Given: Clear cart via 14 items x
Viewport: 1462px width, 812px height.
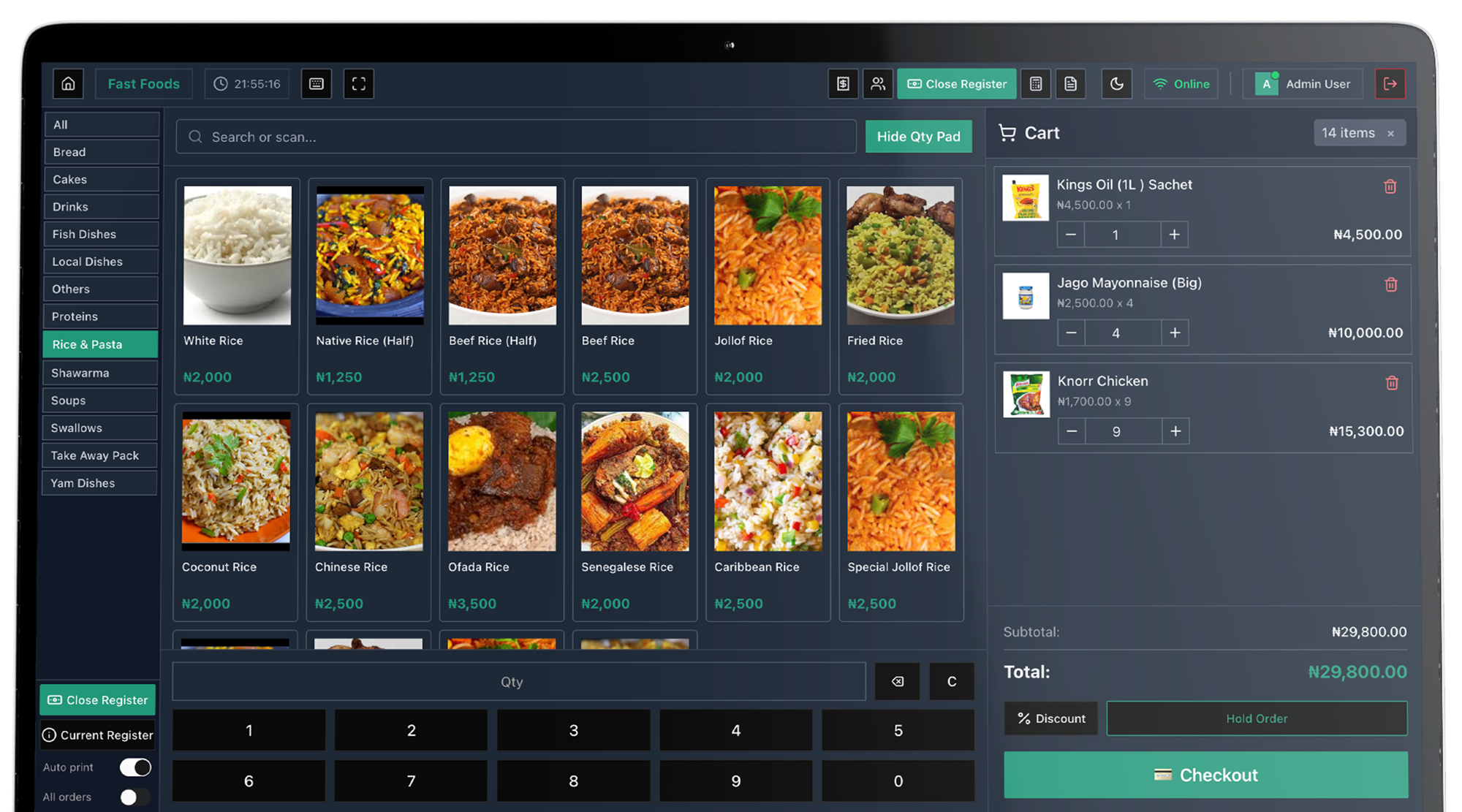Looking at the screenshot, I should [x=1390, y=133].
